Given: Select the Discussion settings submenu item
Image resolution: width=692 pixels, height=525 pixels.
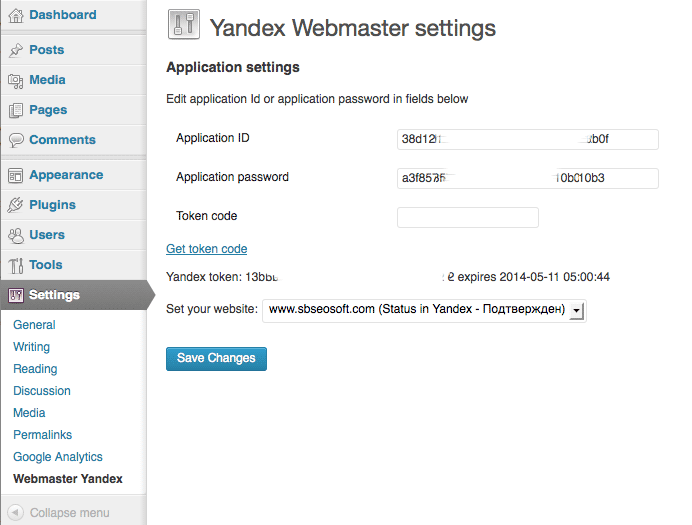Looking at the screenshot, I should click(x=42, y=391).
